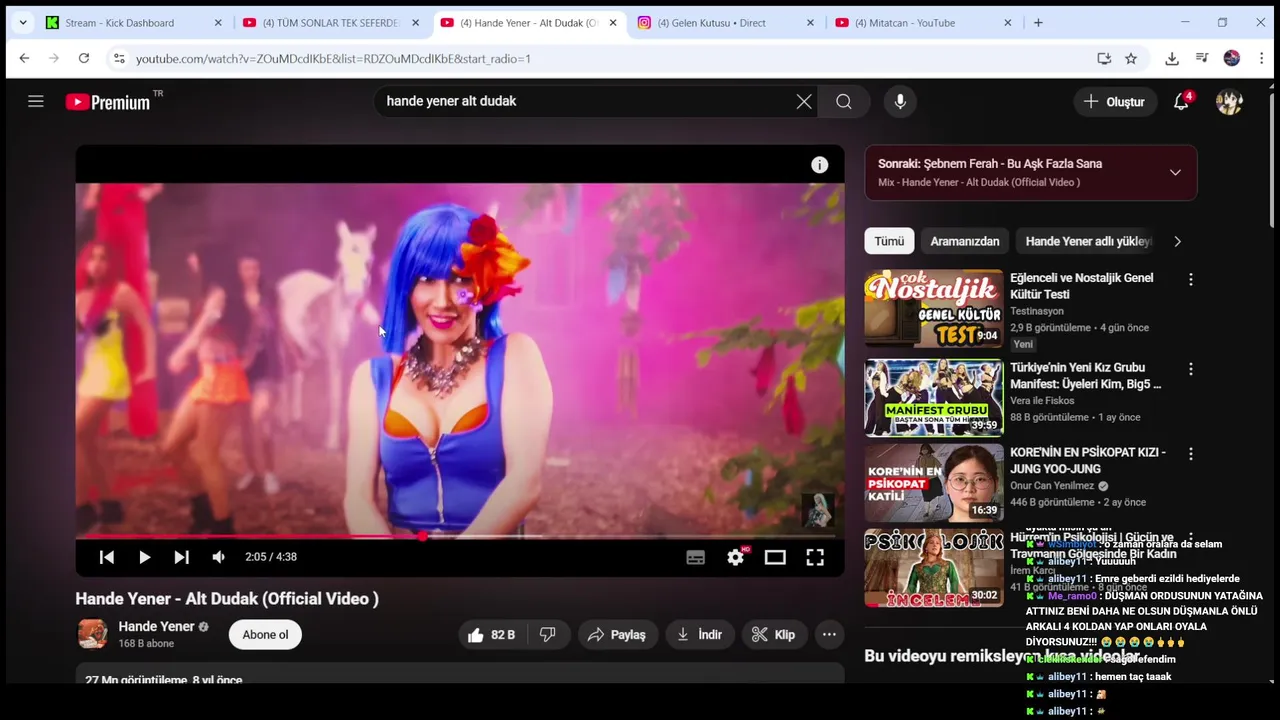The image size is (1280, 720).
Task: Show more filter chips arrow
Action: tap(1177, 241)
